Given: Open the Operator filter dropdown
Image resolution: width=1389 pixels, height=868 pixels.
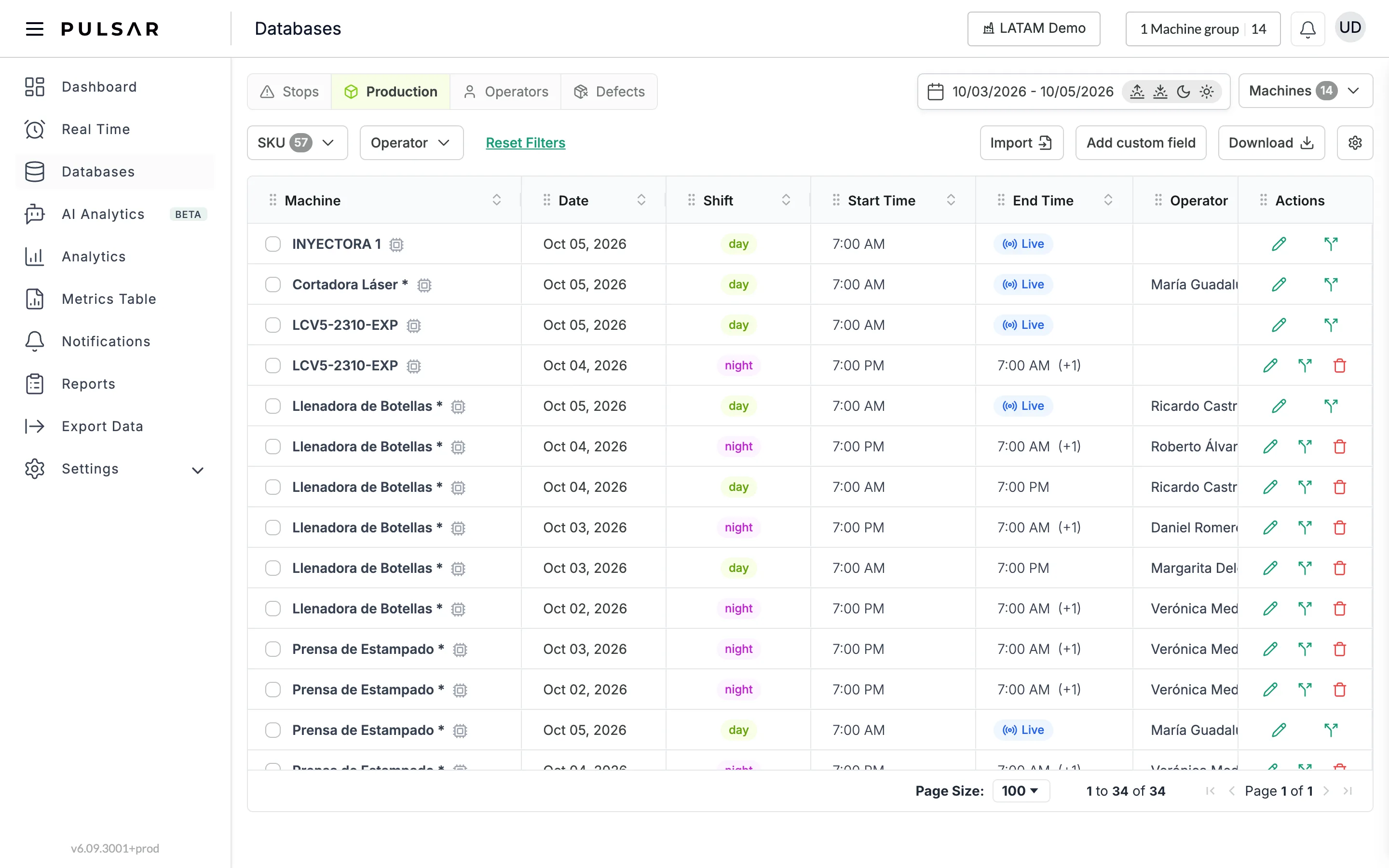Looking at the screenshot, I should point(411,142).
